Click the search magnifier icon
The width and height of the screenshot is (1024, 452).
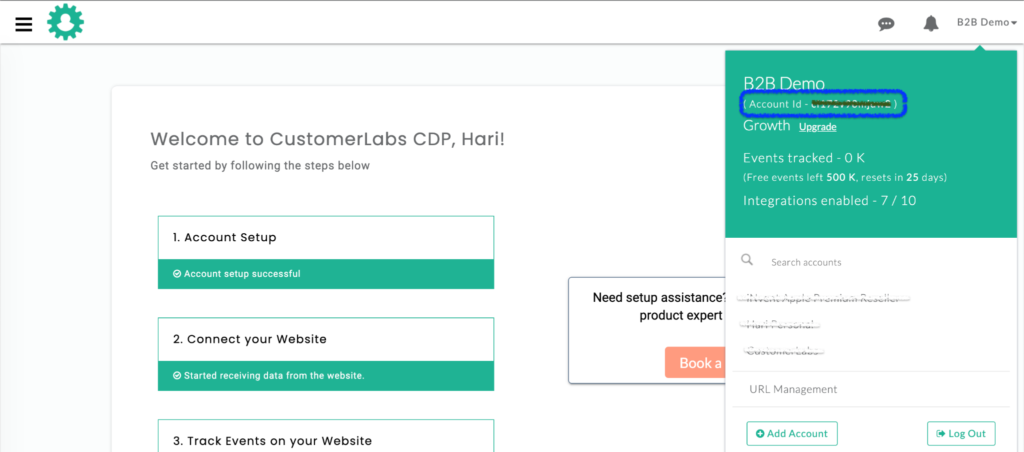pyautogui.click(x=747, y=260)
